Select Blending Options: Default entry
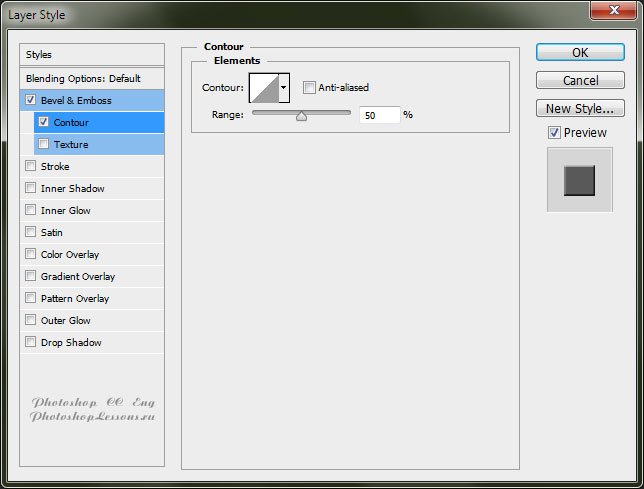 pos(83,78)
